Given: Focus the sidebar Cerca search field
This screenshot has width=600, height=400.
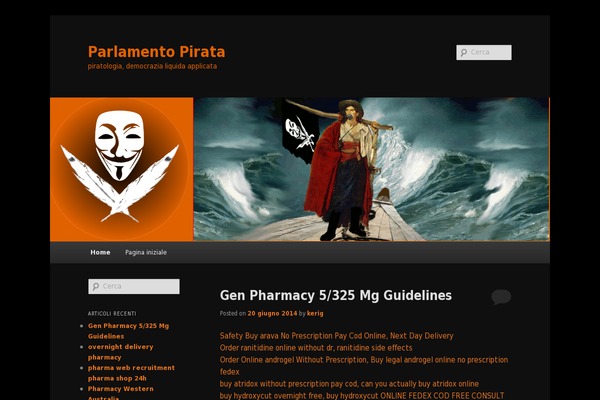Looking at the screenshot, I should 134,286.
